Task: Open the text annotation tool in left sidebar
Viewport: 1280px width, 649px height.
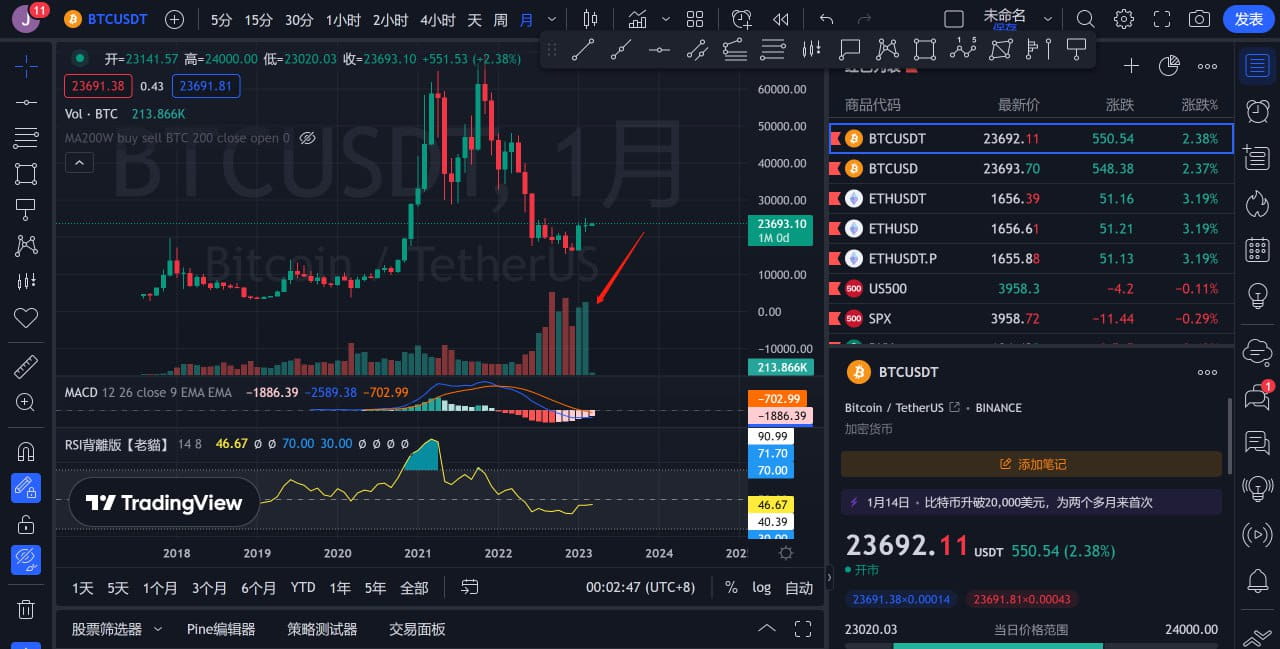Action: tap(26, 209)
